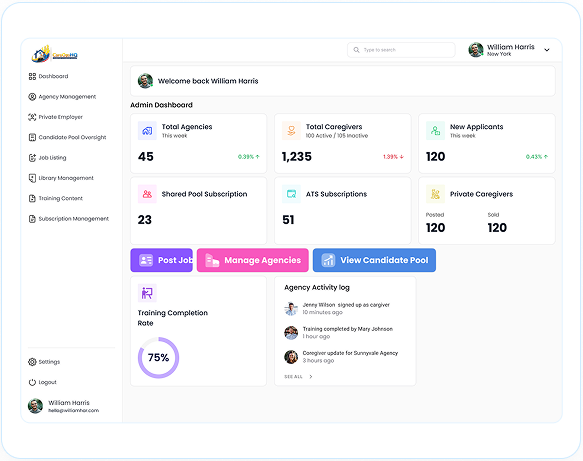Image resolution: width=583 pixels, height=461 pixels.
Task: Click the Sold private caregivers value
Action: 497,228
